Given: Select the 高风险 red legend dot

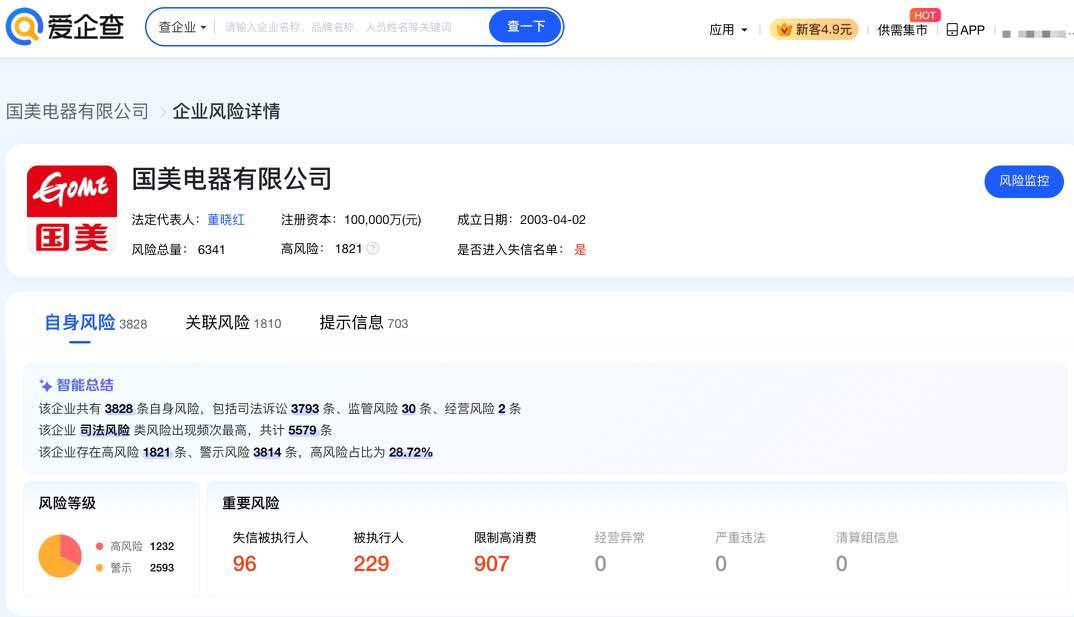Looking at the screenshot, I should [99, 546].
